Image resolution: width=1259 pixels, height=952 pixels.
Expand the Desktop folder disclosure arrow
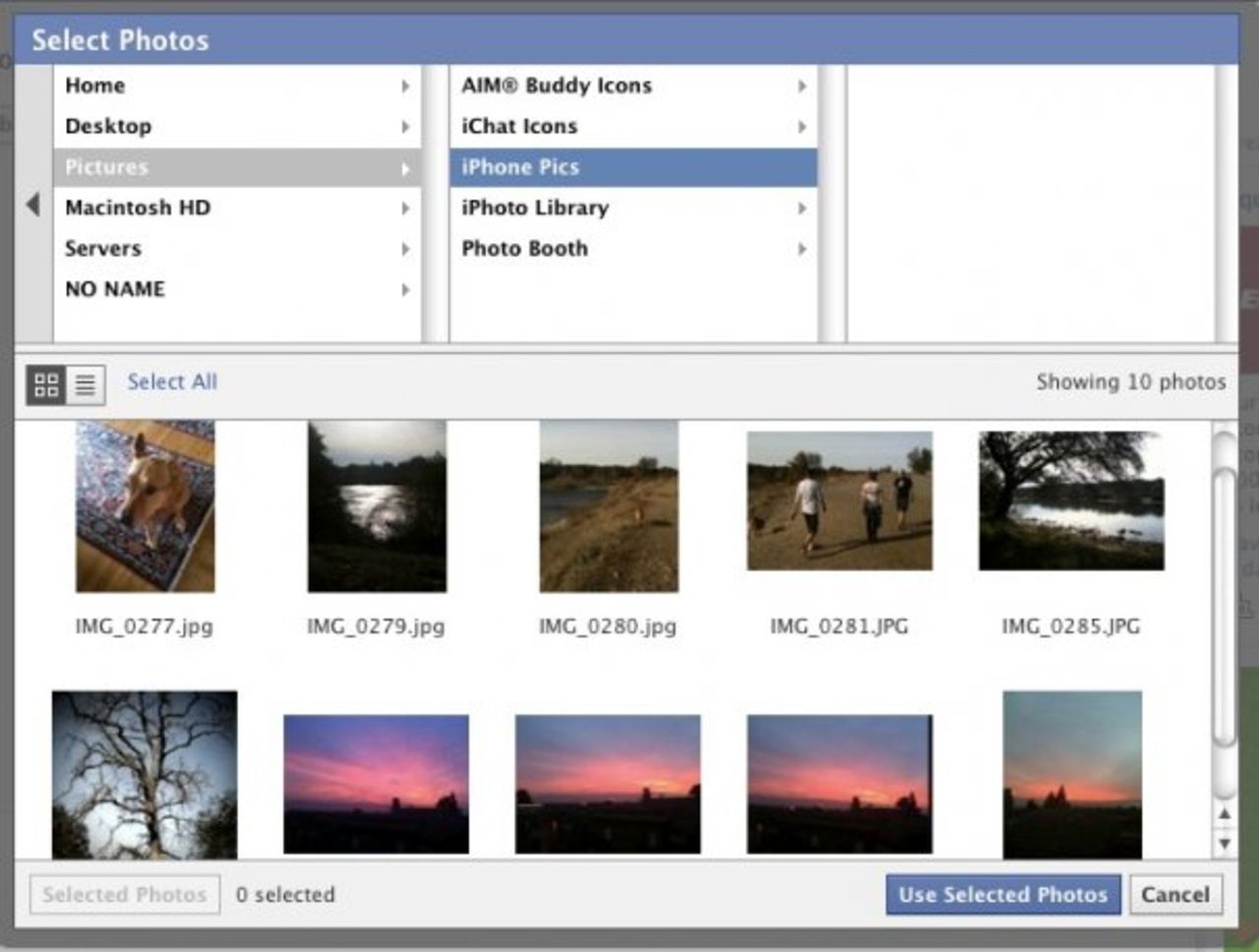click(405, 126)
